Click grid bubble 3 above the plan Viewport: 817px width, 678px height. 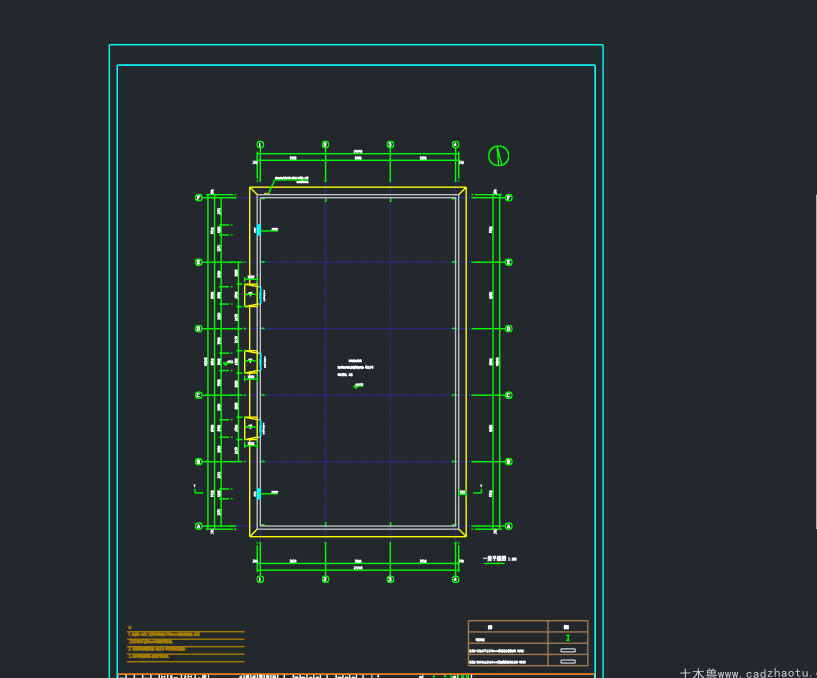(x=390, y=144)
